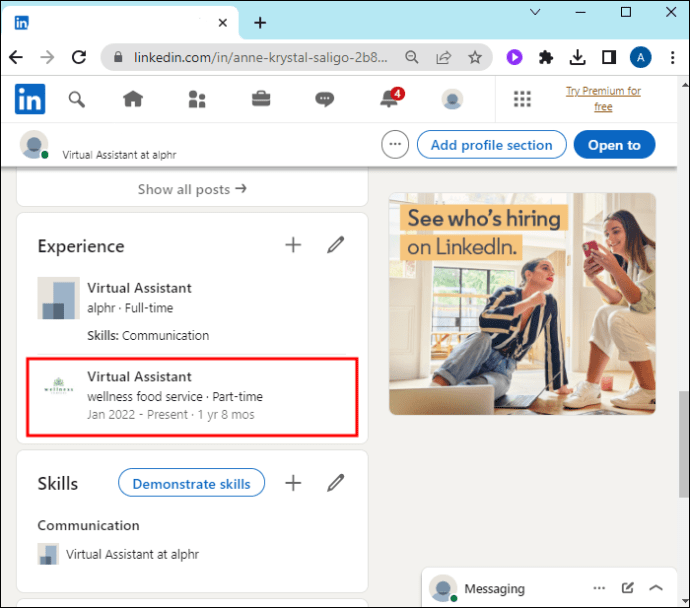Click Show all posts link
690x608 pixels.
coord(192,189)
